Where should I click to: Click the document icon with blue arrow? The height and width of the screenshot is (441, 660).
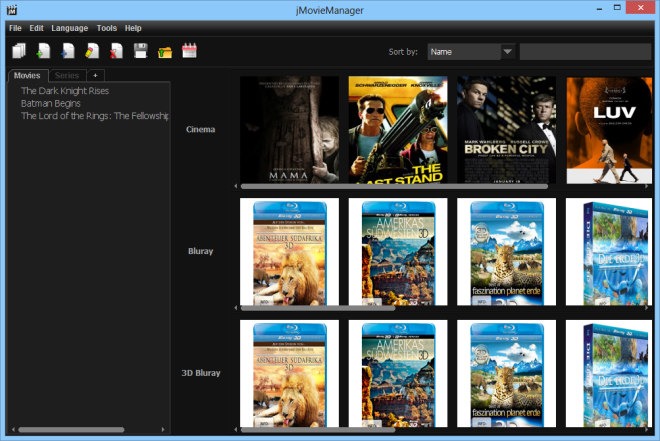67,51
